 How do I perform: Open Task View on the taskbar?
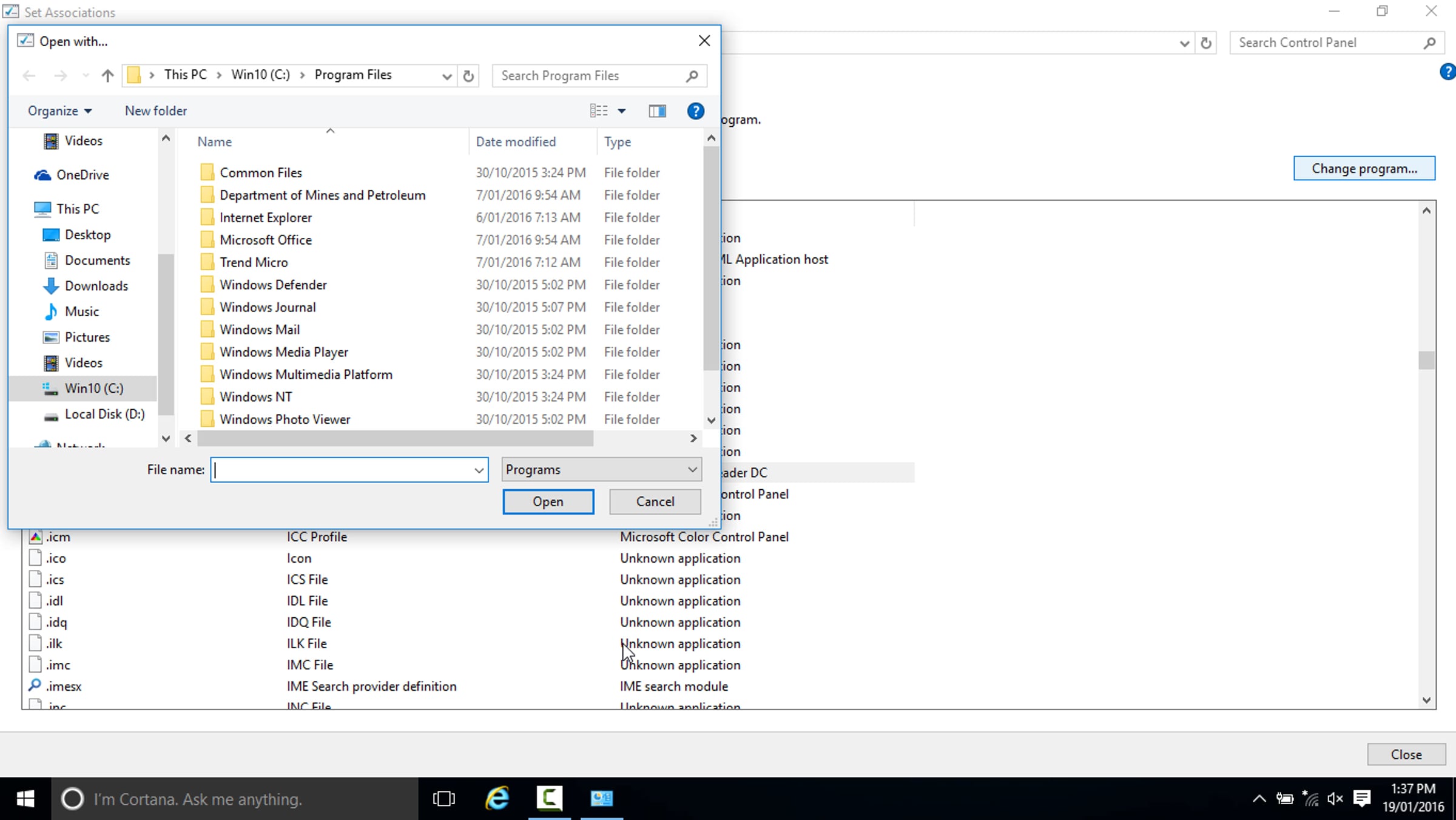click(443, 799)
